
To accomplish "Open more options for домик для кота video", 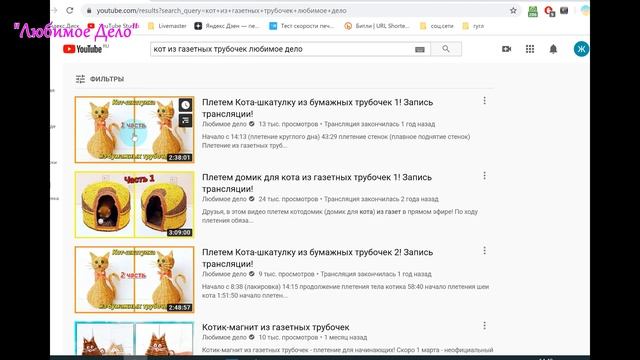I will point(484,176).
